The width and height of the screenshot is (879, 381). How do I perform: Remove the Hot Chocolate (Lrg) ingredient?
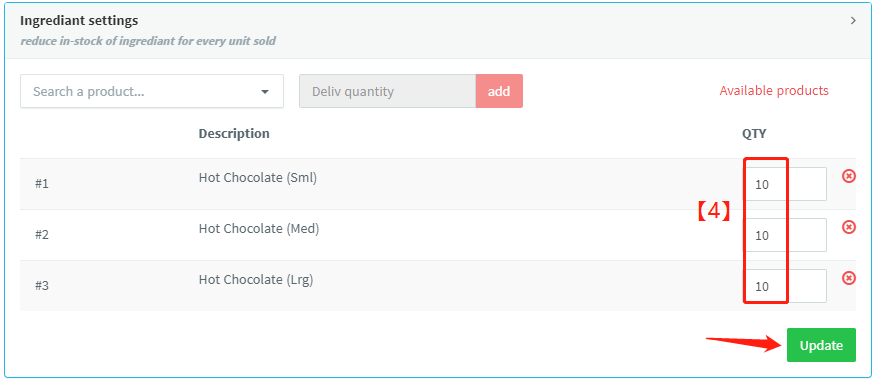pyautogui.click(x=849, y=278)
